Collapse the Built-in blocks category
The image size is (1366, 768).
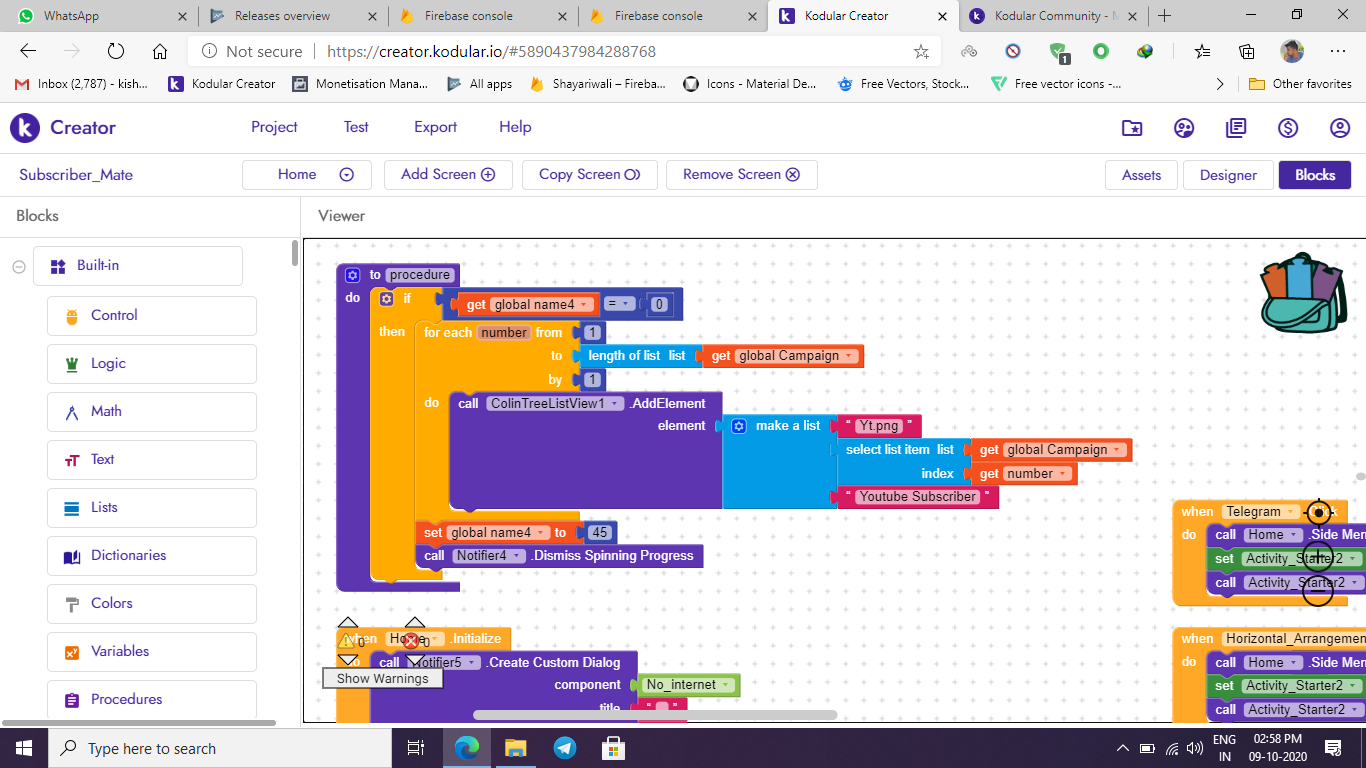[x=18, y=266]
